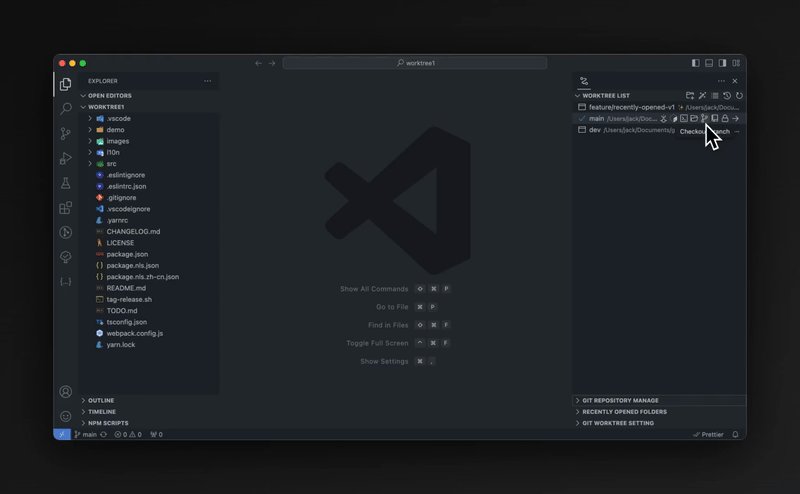Click the open-folder icon on main worktree row
The width and height of the screenshot is (800, 494).
point(694,118)
